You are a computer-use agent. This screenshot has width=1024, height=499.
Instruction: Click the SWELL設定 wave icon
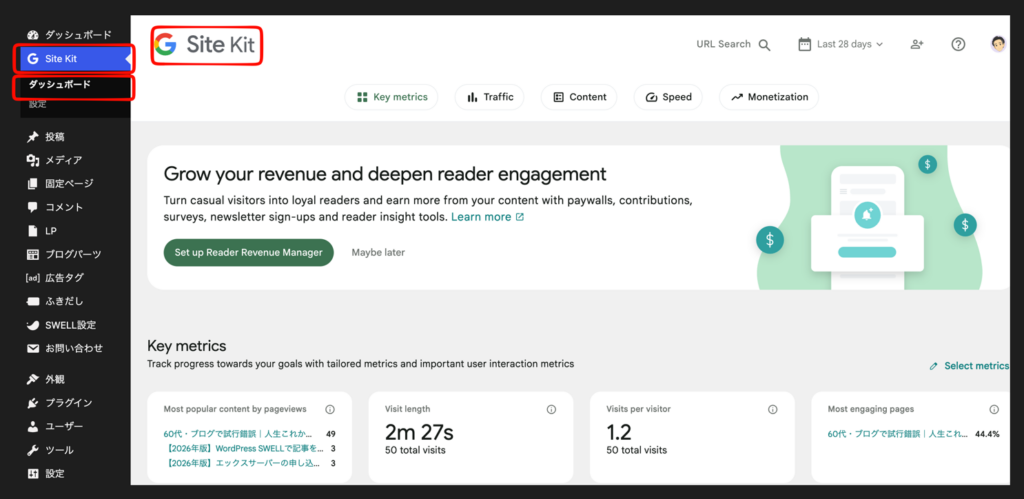[x=33, y=325]
